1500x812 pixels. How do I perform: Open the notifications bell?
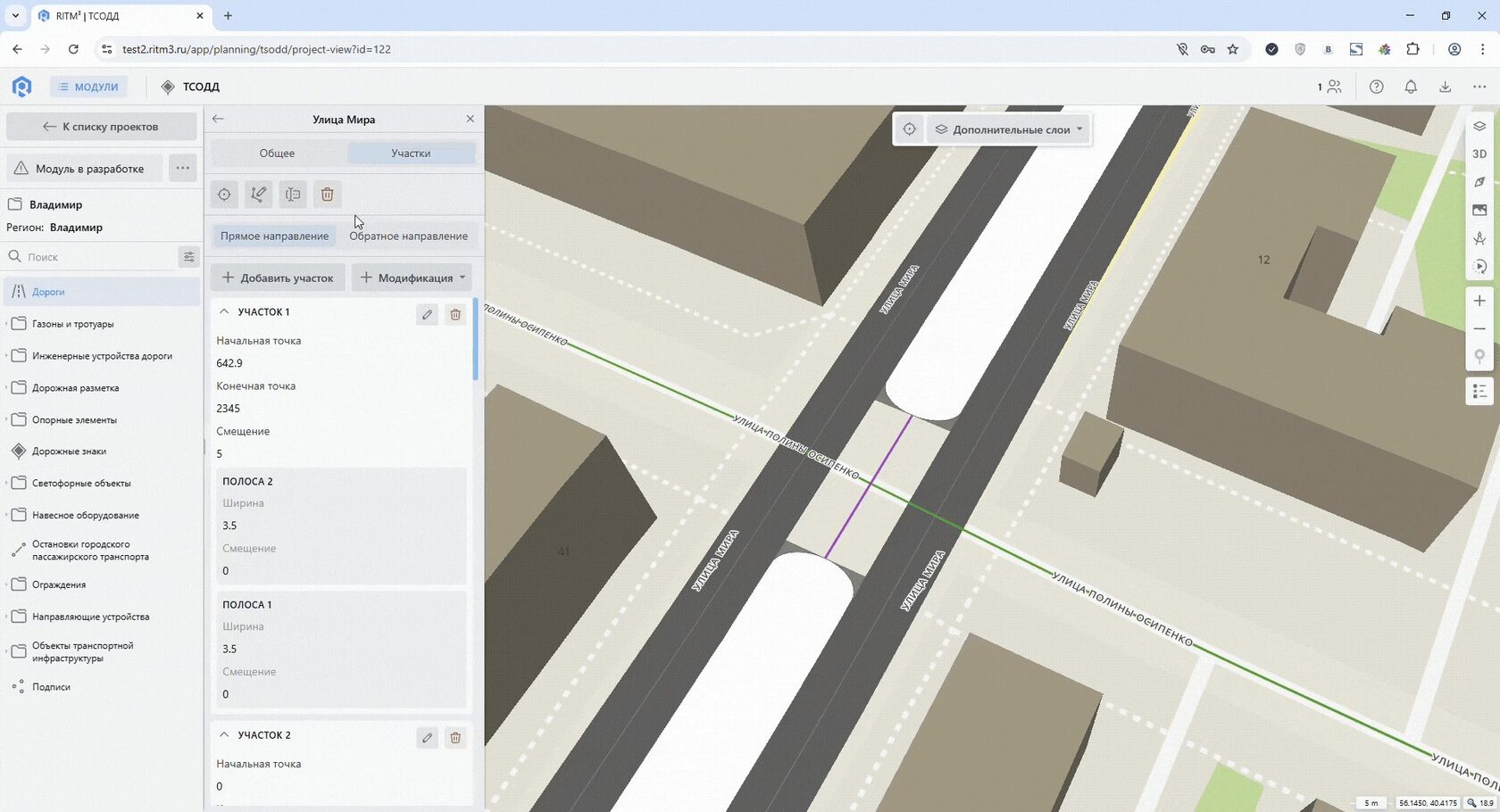(x=1411, y=87)
